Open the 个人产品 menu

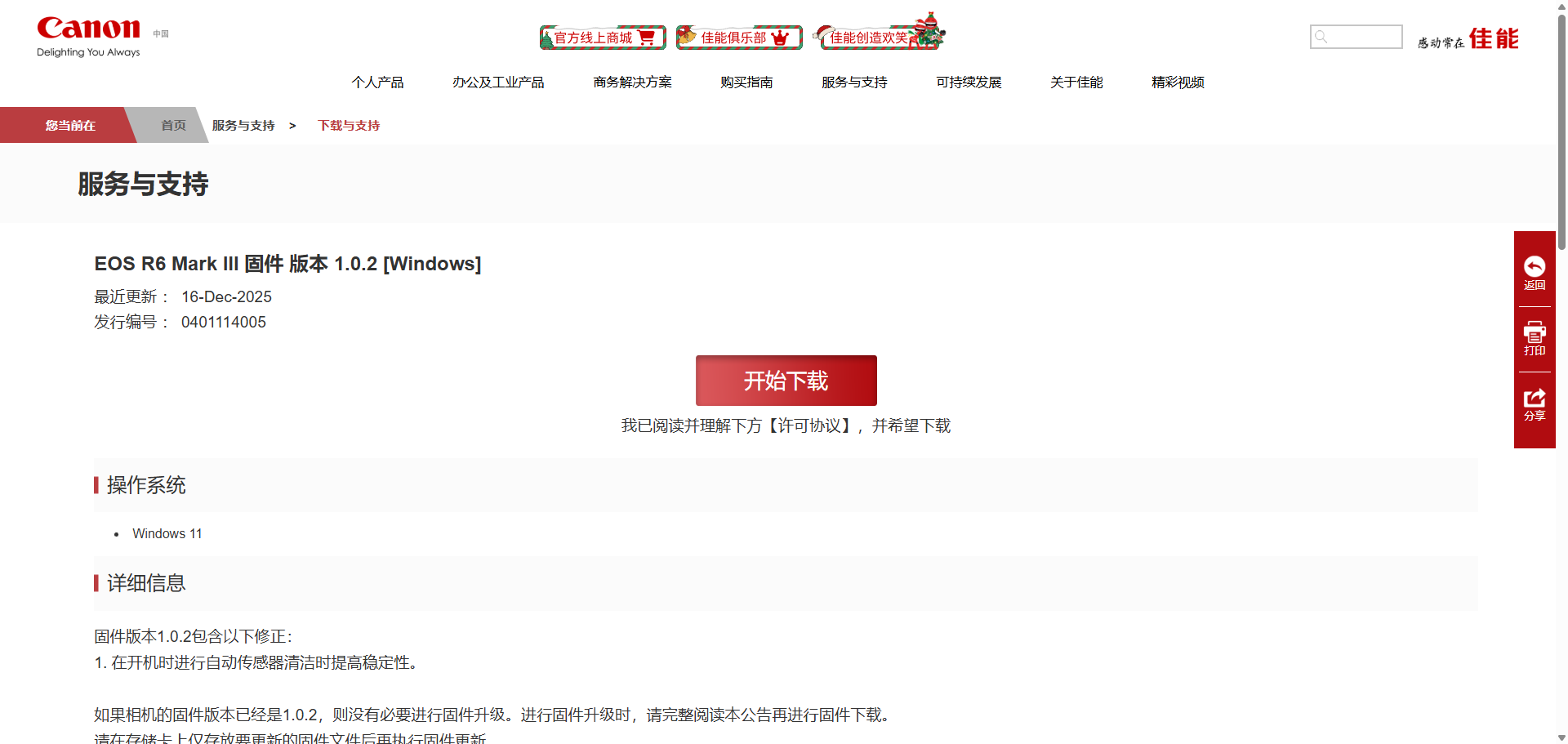point(377,82)
